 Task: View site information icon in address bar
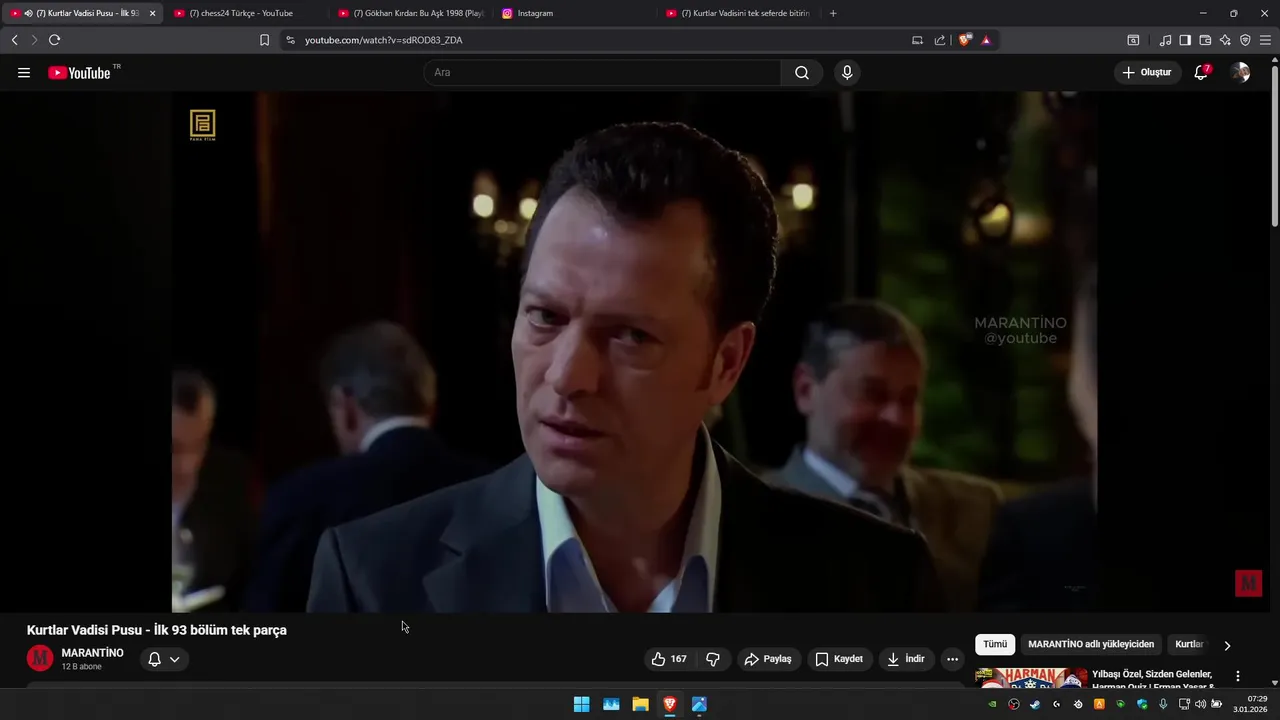coord(290,40)
